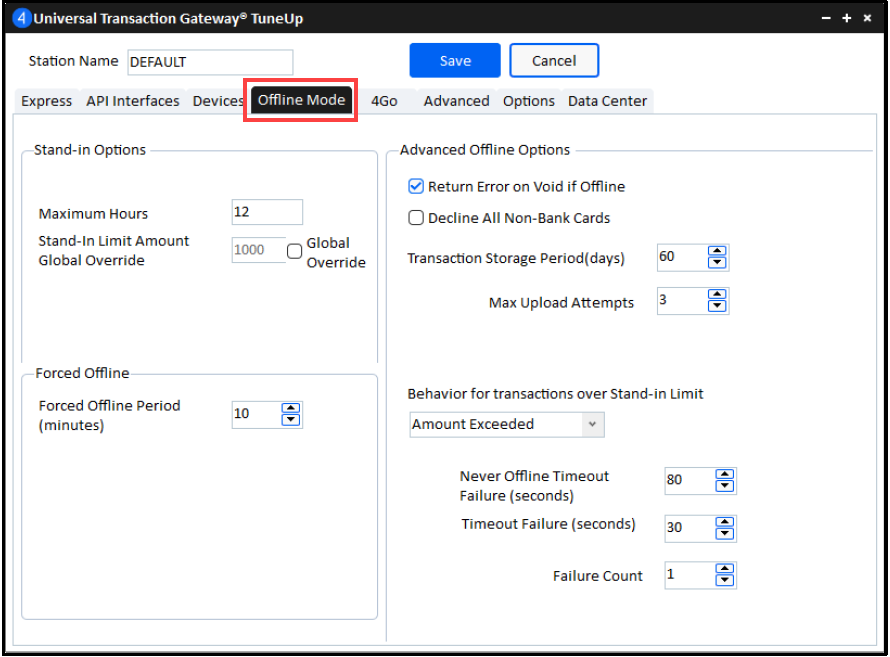Enable Decline All Non-Bank Cards
This screenshot has height=657, width=890.
[416, 218]
